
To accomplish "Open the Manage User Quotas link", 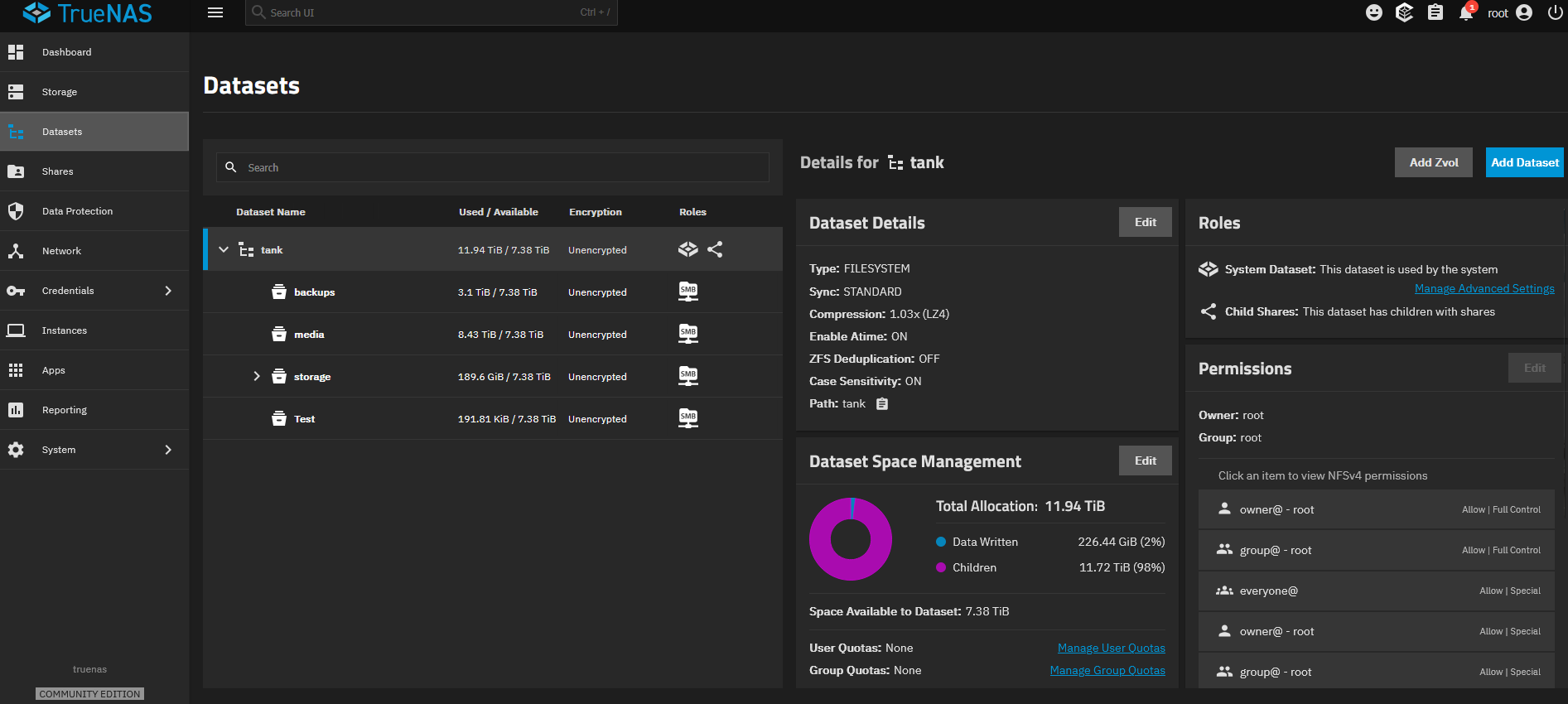I will (1111, 648).
